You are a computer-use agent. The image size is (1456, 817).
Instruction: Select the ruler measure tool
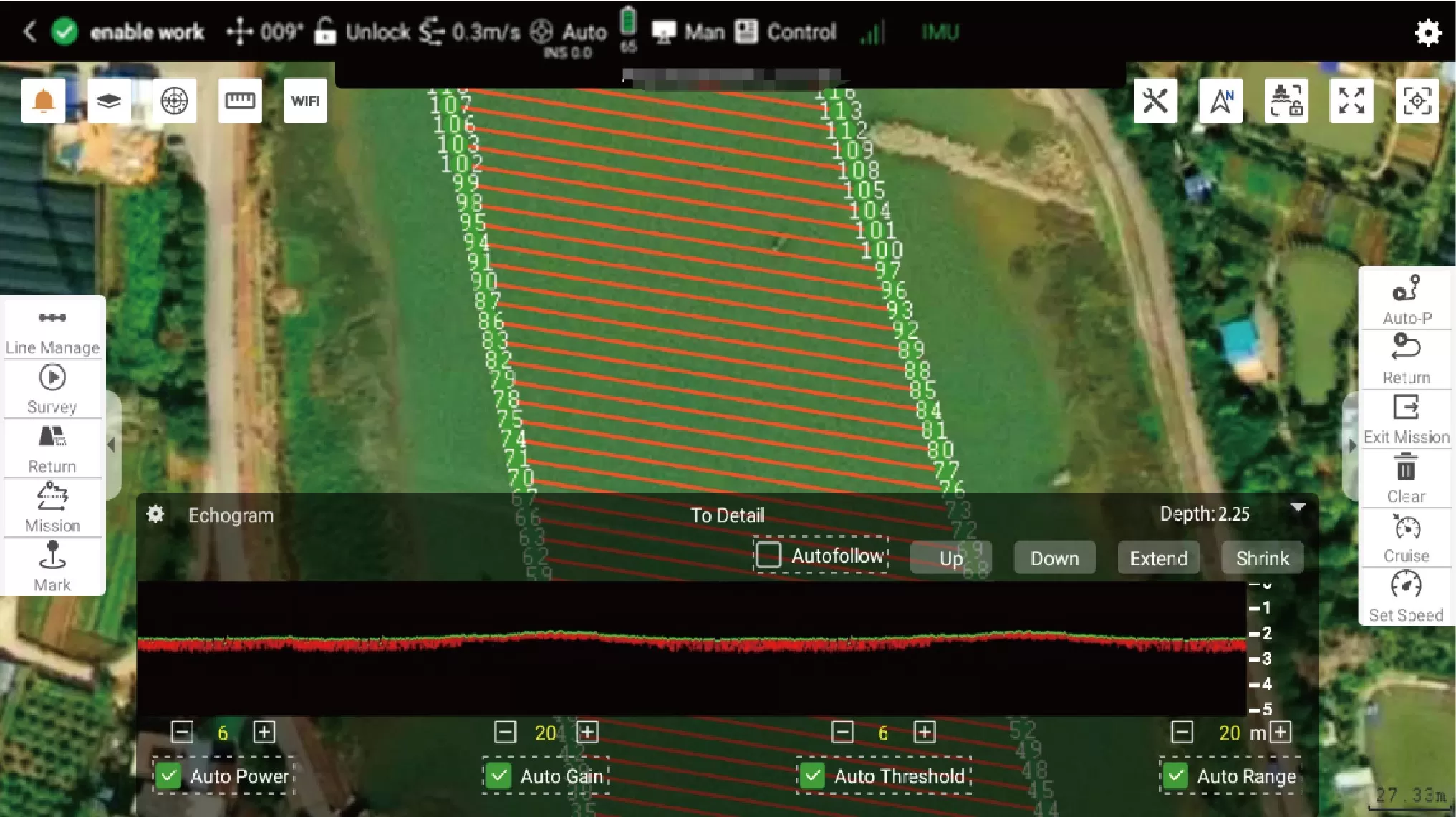pos(240,101)
